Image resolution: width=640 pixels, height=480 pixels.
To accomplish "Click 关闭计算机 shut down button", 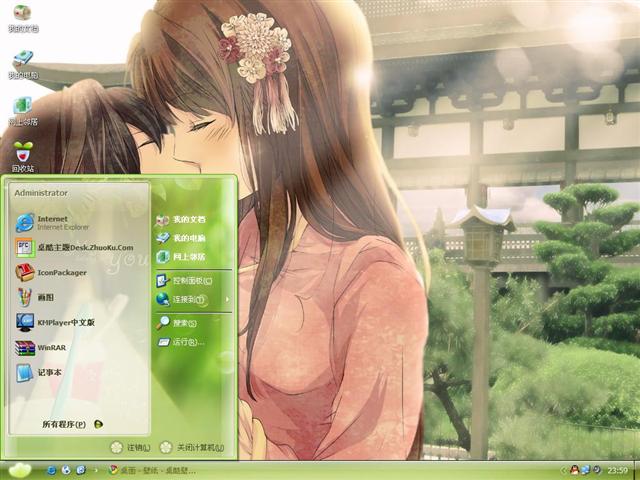I will [x=192, y=448].
